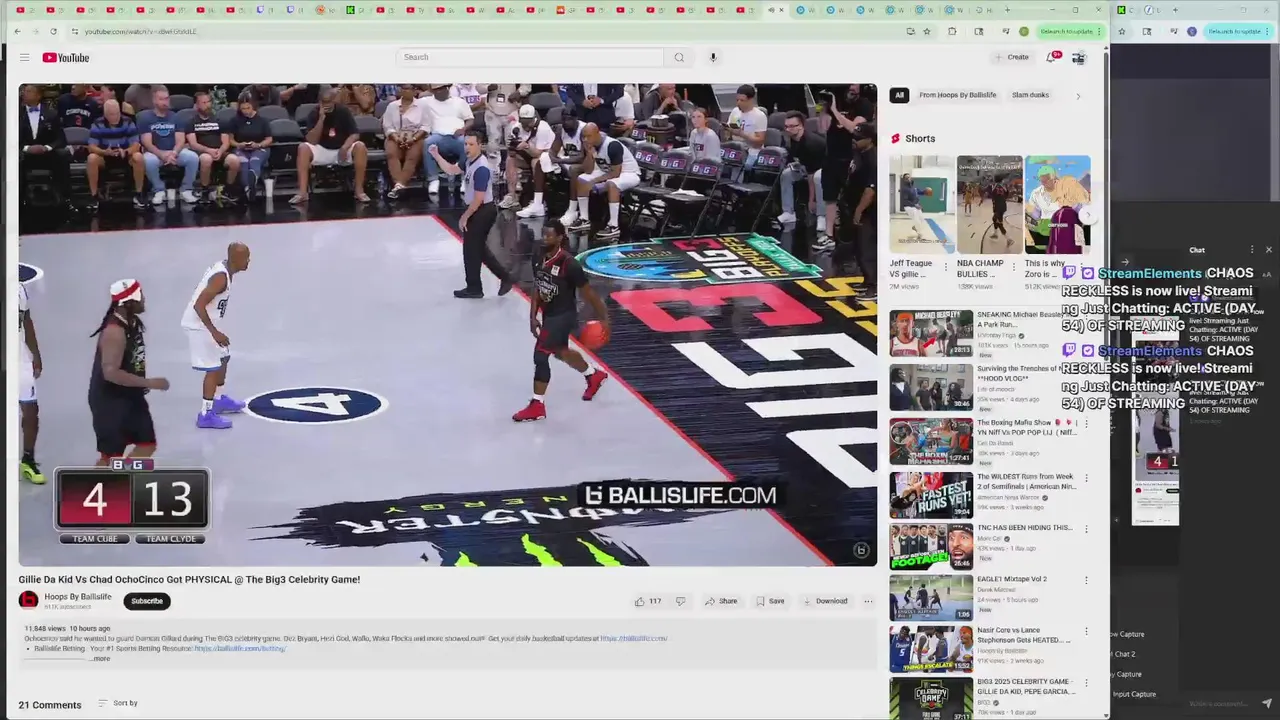Reload the page in the browser
Viewport: 1280px width, 720px height.
(x=53, y=31)
